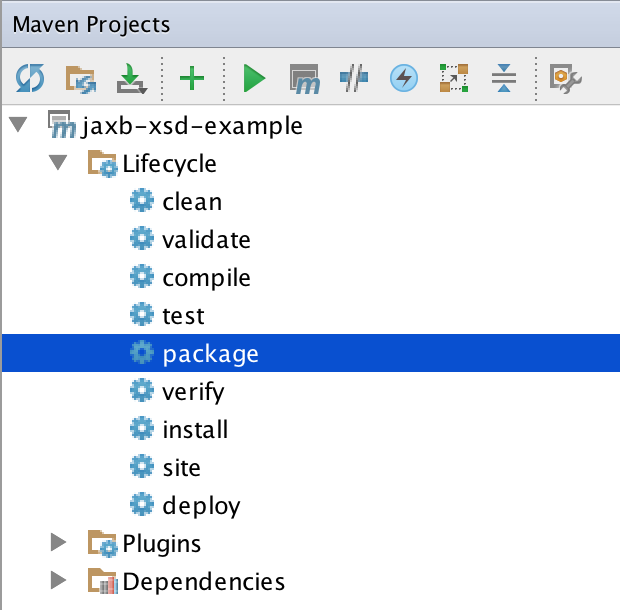Select the package lifecycle phase
This screenshot has height=610, width=620.
click(311, 353)
